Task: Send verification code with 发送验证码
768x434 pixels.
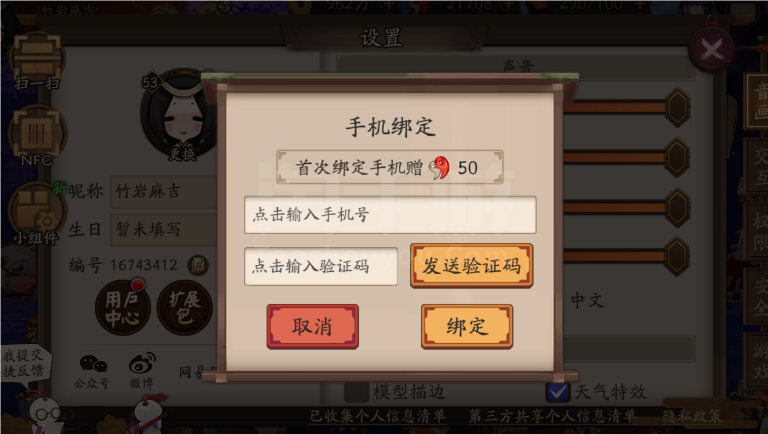Action: click(471, 265)
